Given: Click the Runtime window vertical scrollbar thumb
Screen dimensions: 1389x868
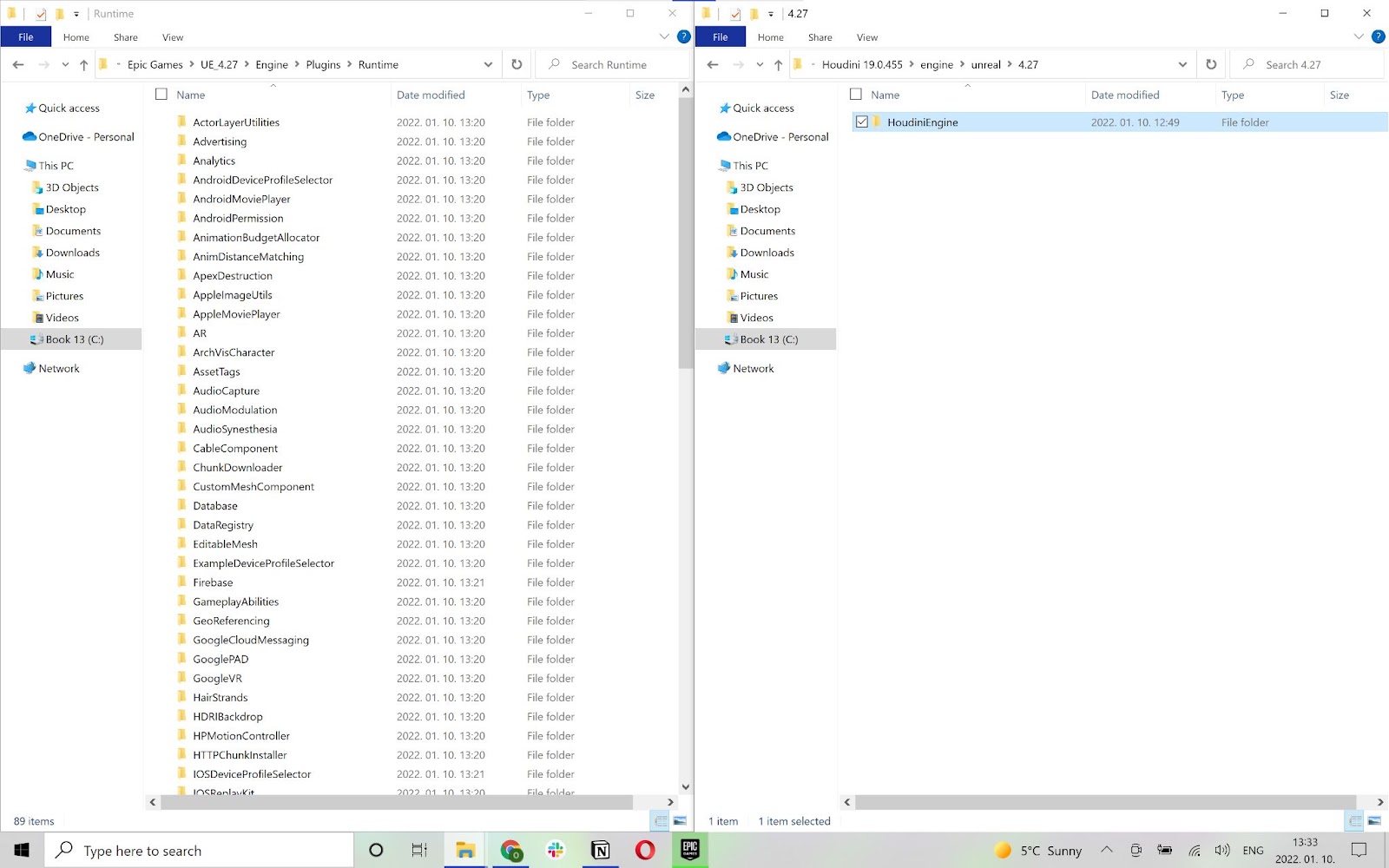Looking at the screenshot, I should (x=685, y=233).
